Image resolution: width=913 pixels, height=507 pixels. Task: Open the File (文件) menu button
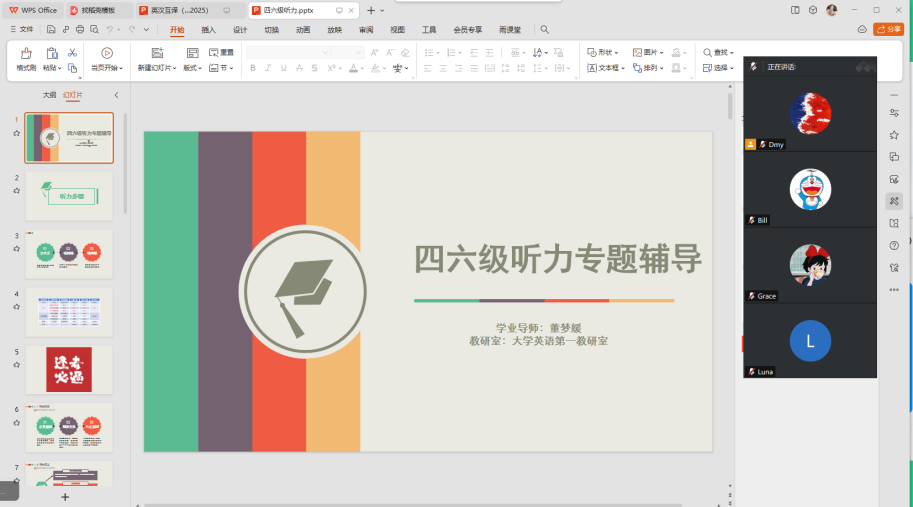(x=21, y=30)
